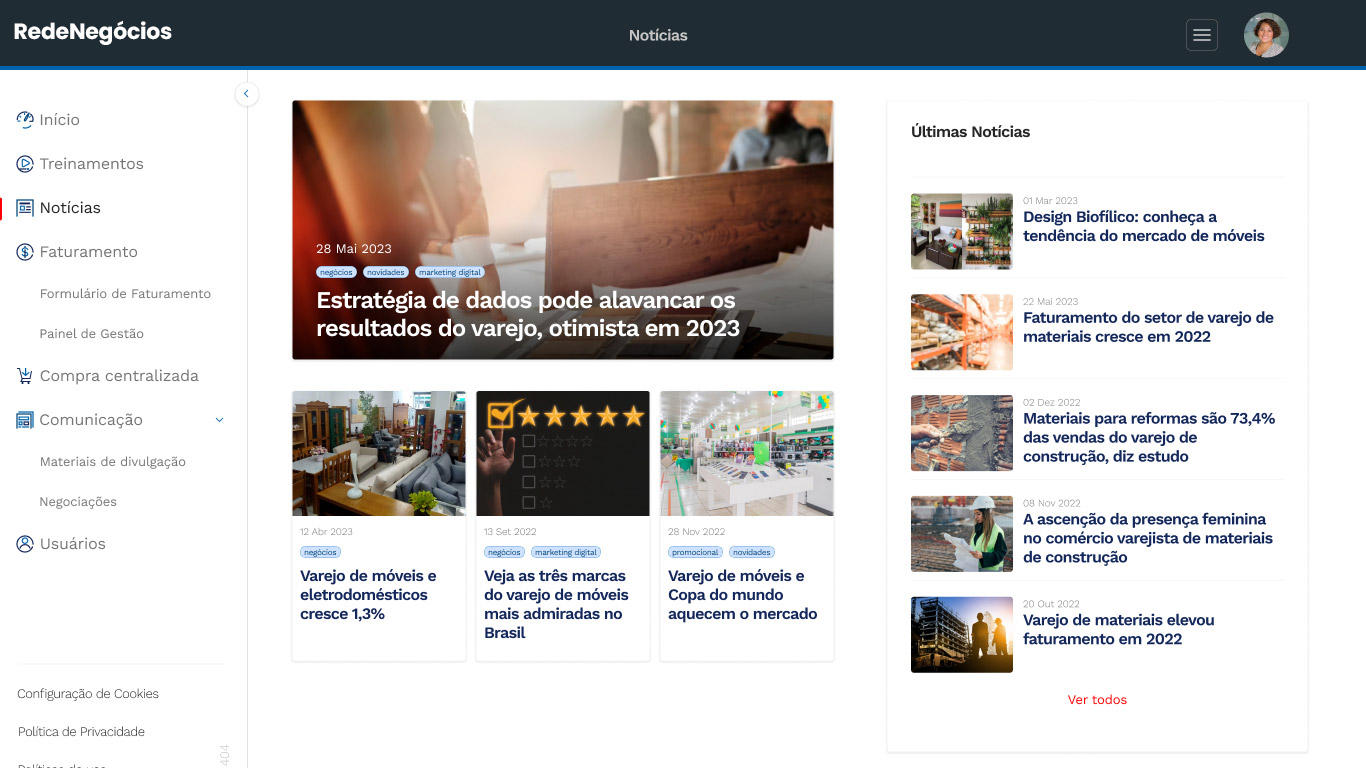The width and height of the screenshot is (1366, 768).
Task: Open the user profile avatar
Action: point(1265,35)
